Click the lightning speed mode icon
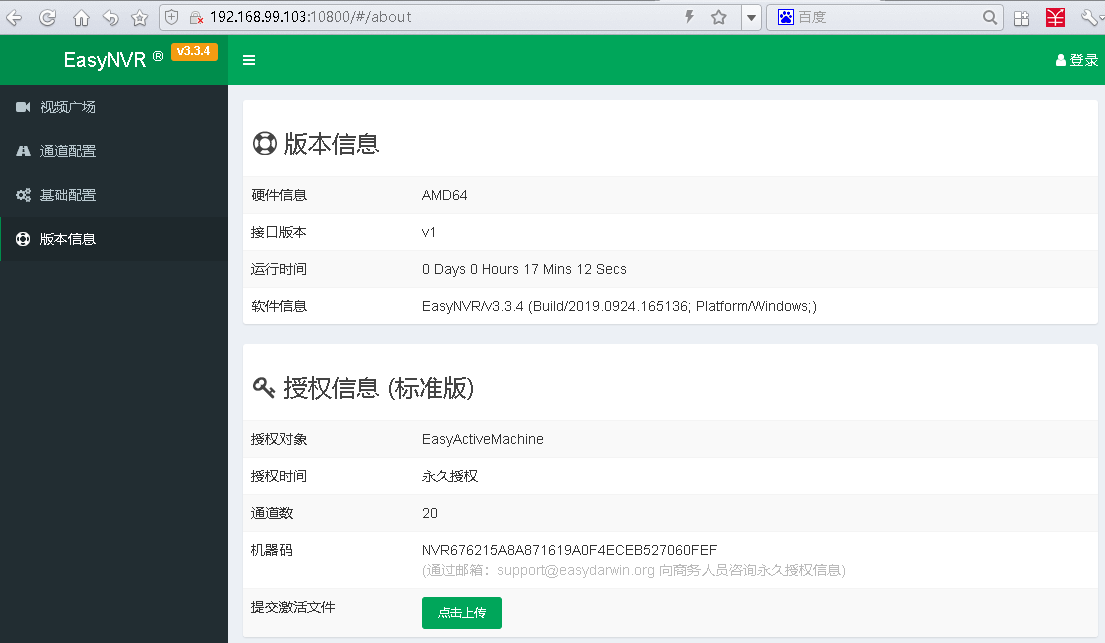 coord(690,17)
